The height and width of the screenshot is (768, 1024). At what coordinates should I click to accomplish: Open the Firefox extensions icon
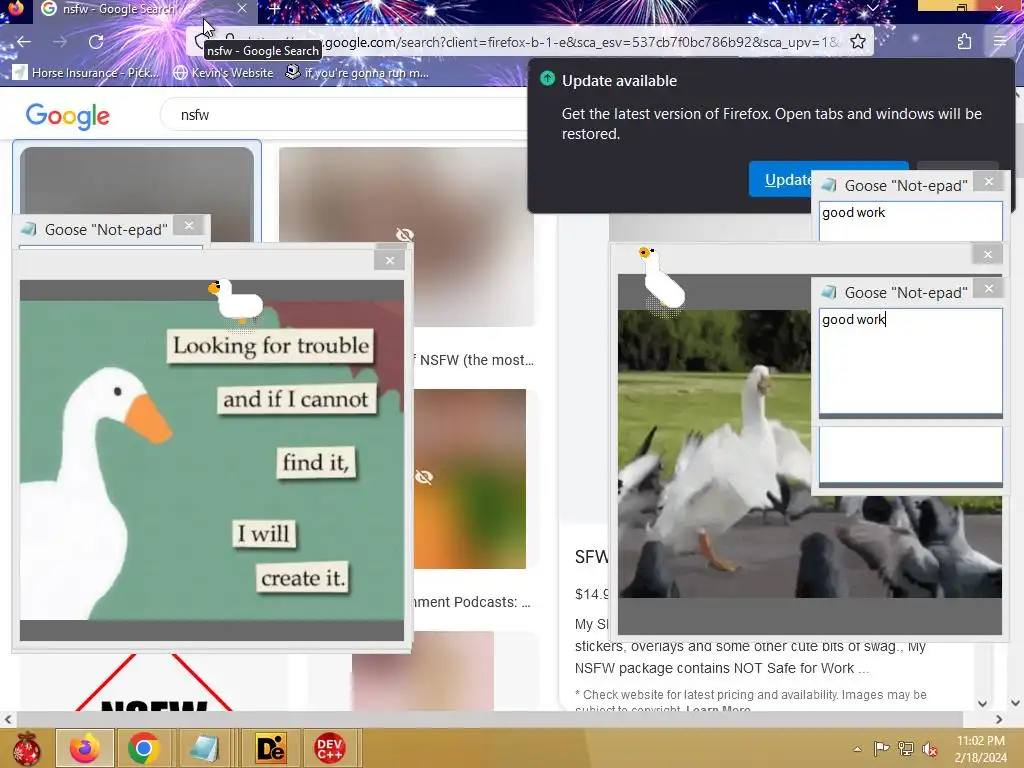(965, 42)
